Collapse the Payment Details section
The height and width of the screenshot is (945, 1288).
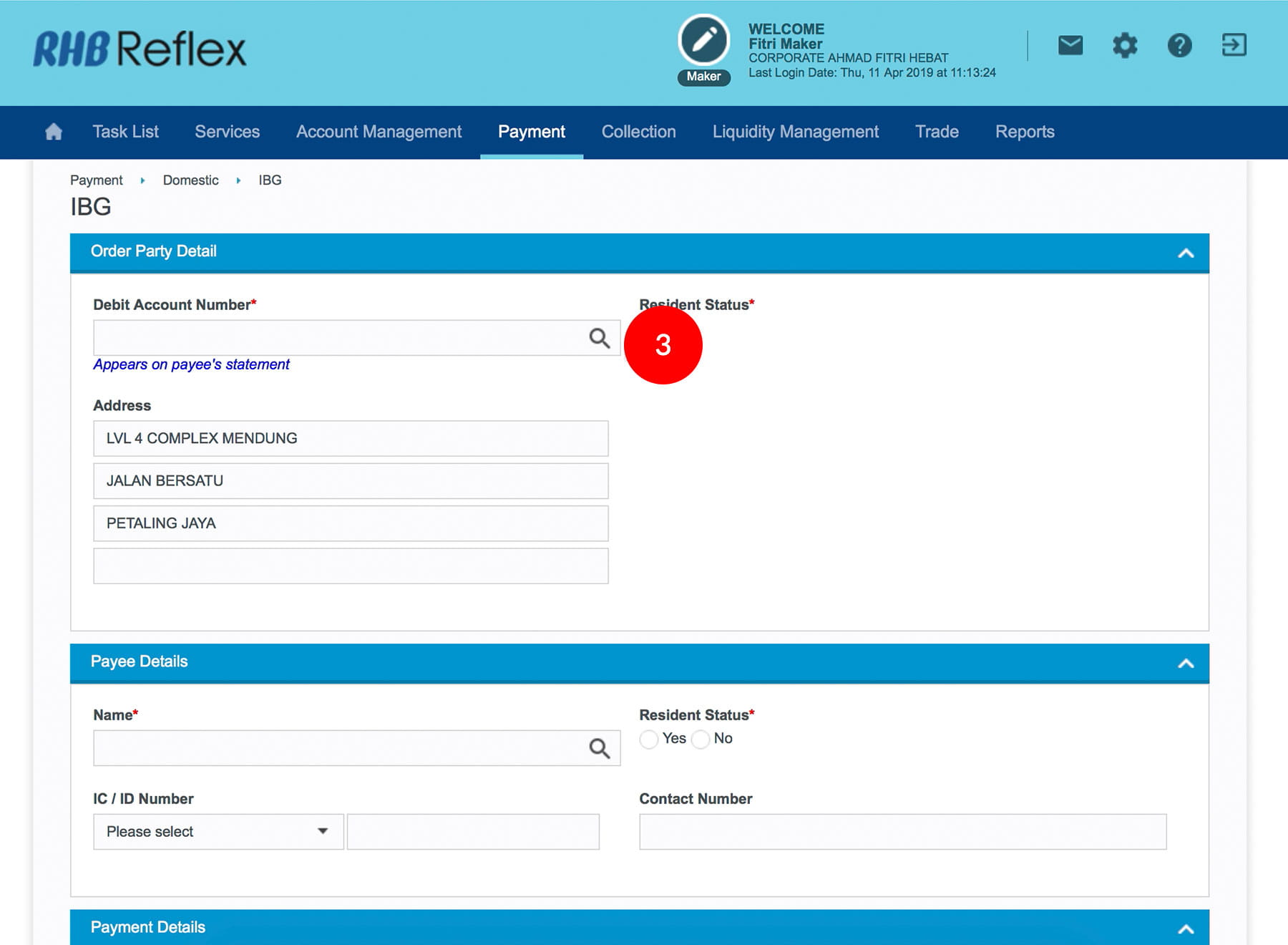pos(1185,929)
